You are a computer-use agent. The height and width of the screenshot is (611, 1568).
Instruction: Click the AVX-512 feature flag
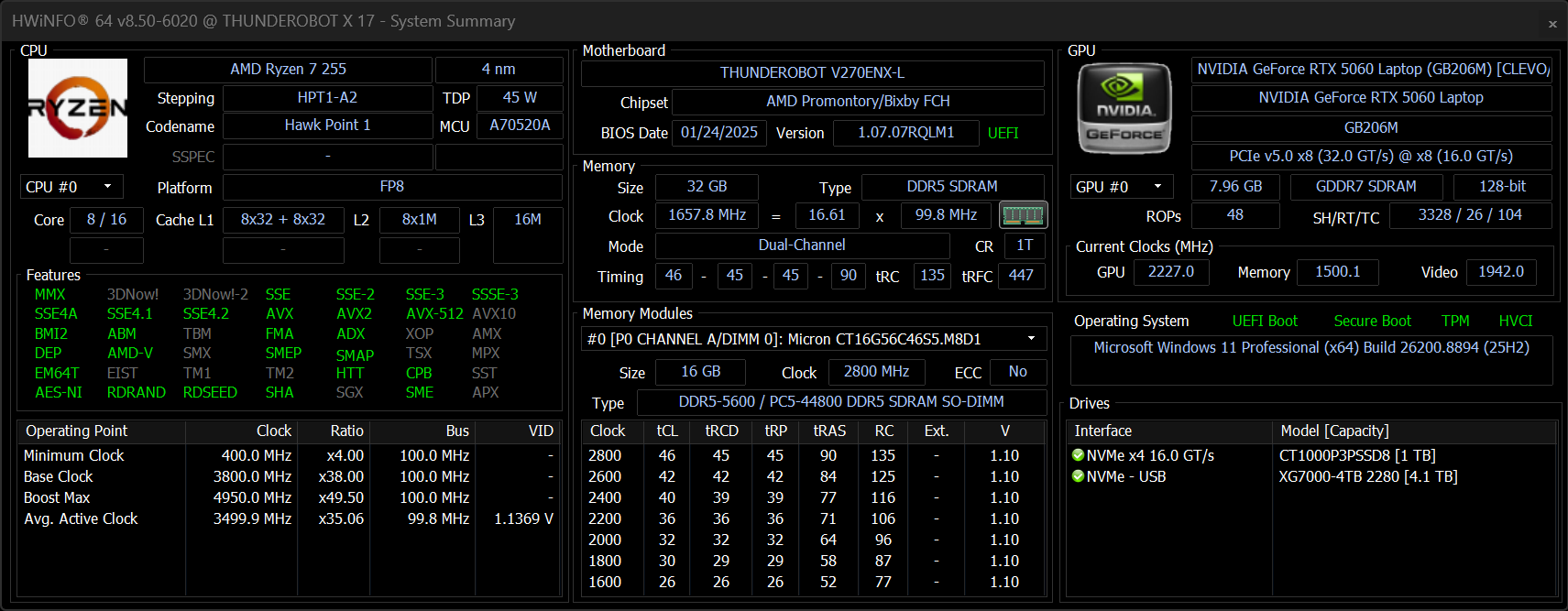pos(434,313)
